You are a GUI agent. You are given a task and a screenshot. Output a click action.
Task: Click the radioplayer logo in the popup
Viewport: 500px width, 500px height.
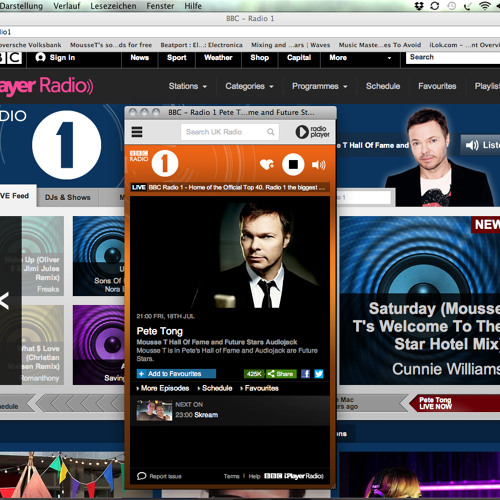point(312,132)
